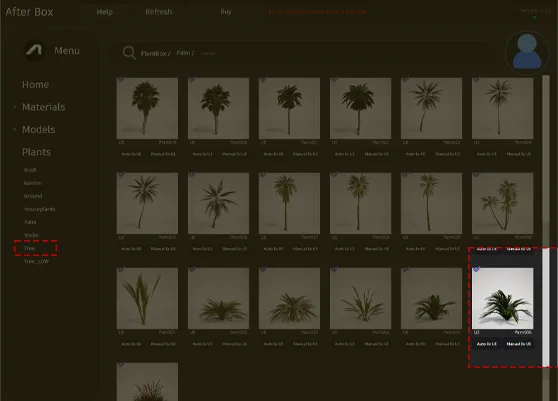Select the Palm035 thumbnail

431,298
